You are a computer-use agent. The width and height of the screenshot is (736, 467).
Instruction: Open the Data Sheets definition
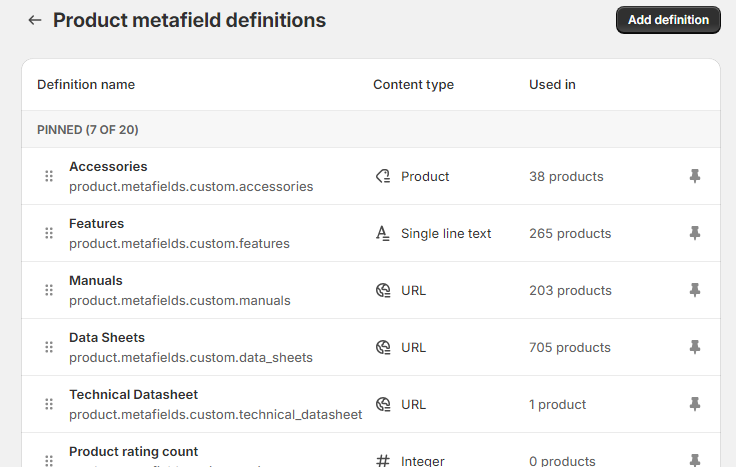click(x=107, y=338)
